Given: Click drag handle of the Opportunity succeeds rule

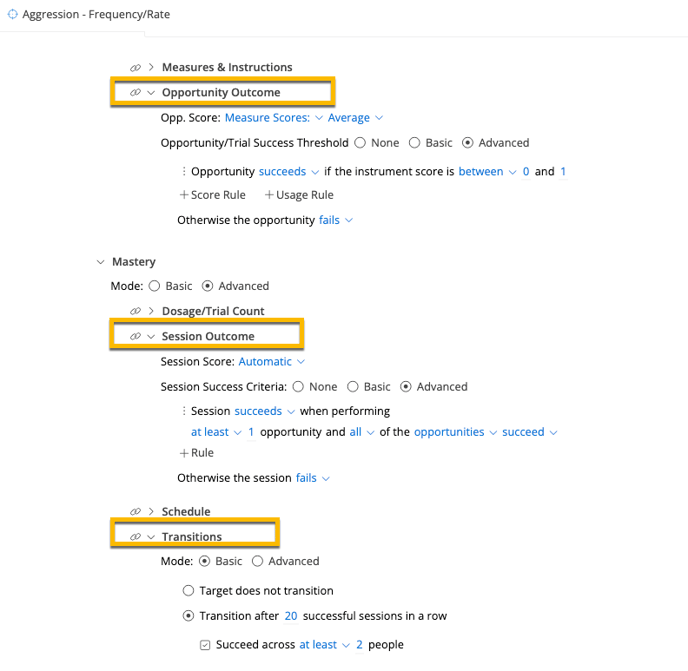Looking at the screenshot, I should [x=184, y=172].
